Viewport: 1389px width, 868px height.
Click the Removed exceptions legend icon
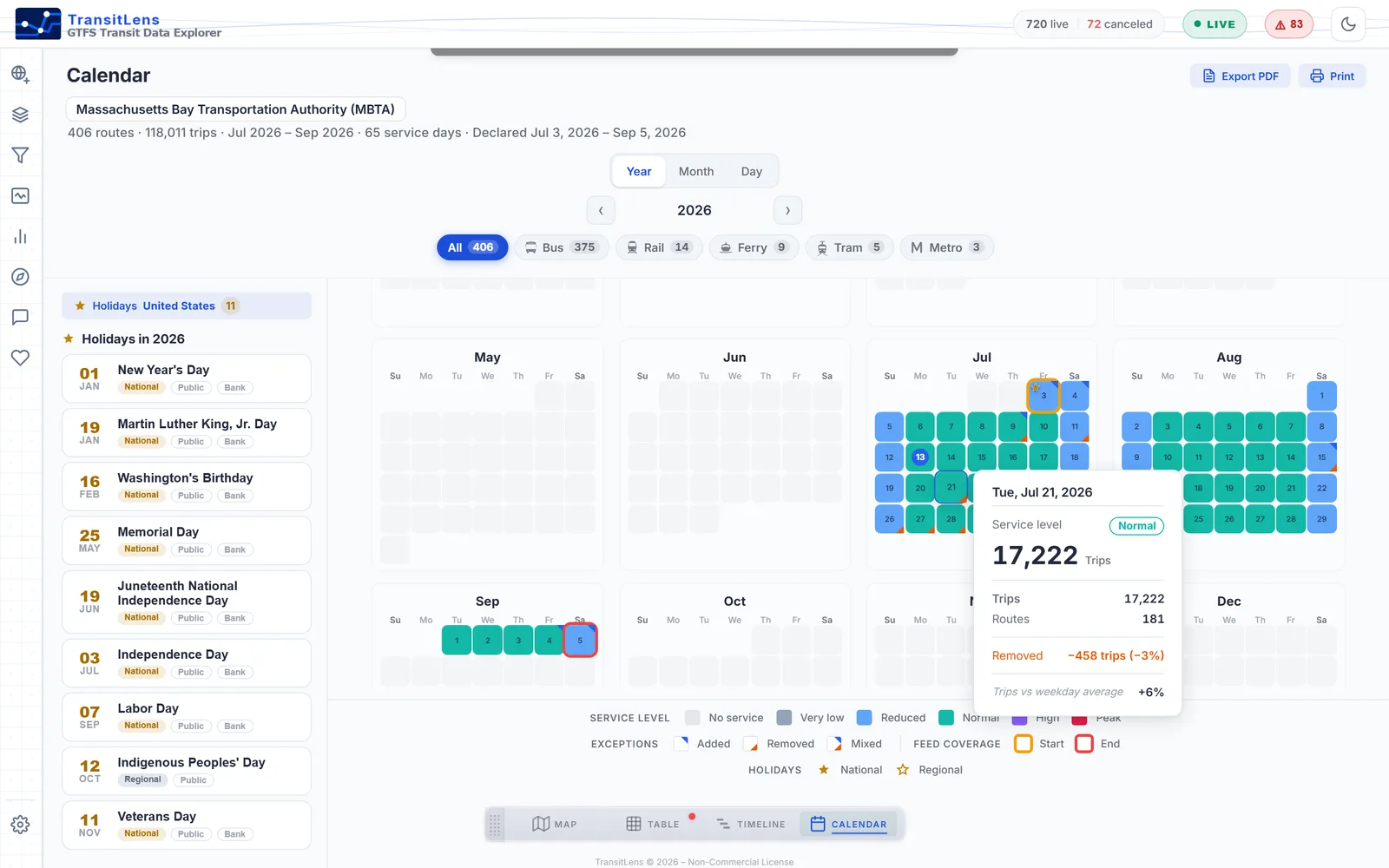[x=751, y=744]
